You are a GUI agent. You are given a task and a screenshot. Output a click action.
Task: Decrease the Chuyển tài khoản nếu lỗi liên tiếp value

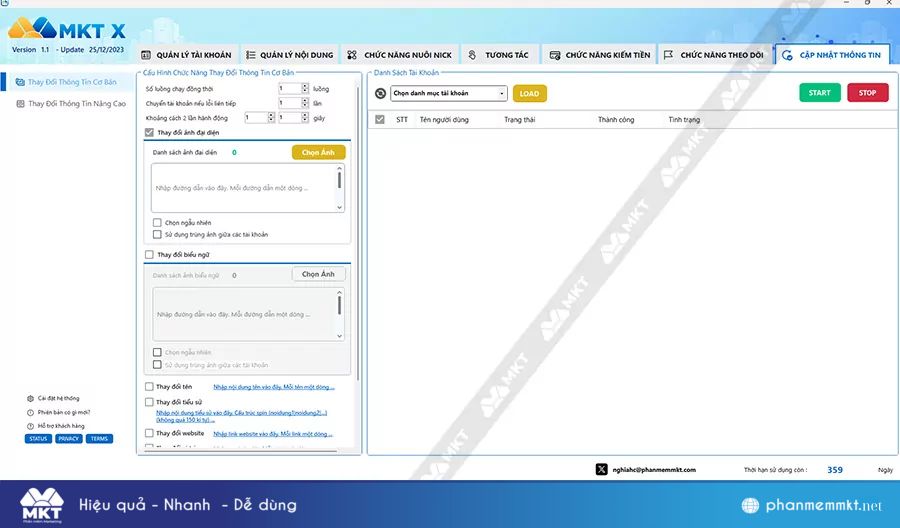(306, 105)
